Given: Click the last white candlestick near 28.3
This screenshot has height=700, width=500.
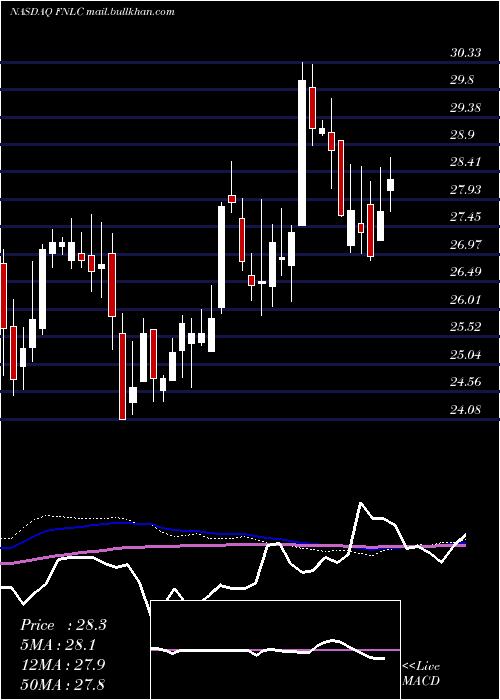Looking at the screenshot, I should [391, 185].
